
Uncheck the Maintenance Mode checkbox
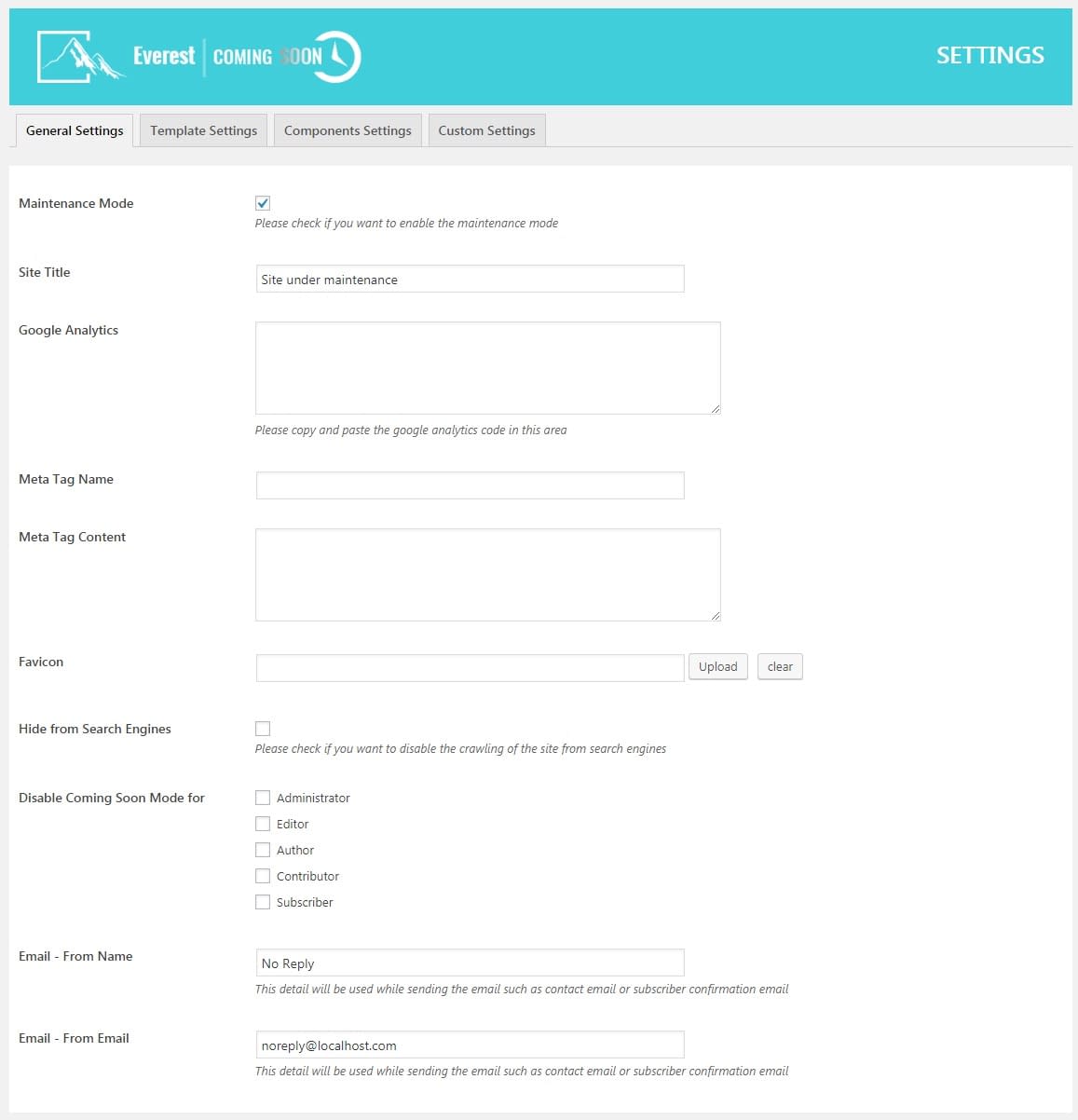263,203
